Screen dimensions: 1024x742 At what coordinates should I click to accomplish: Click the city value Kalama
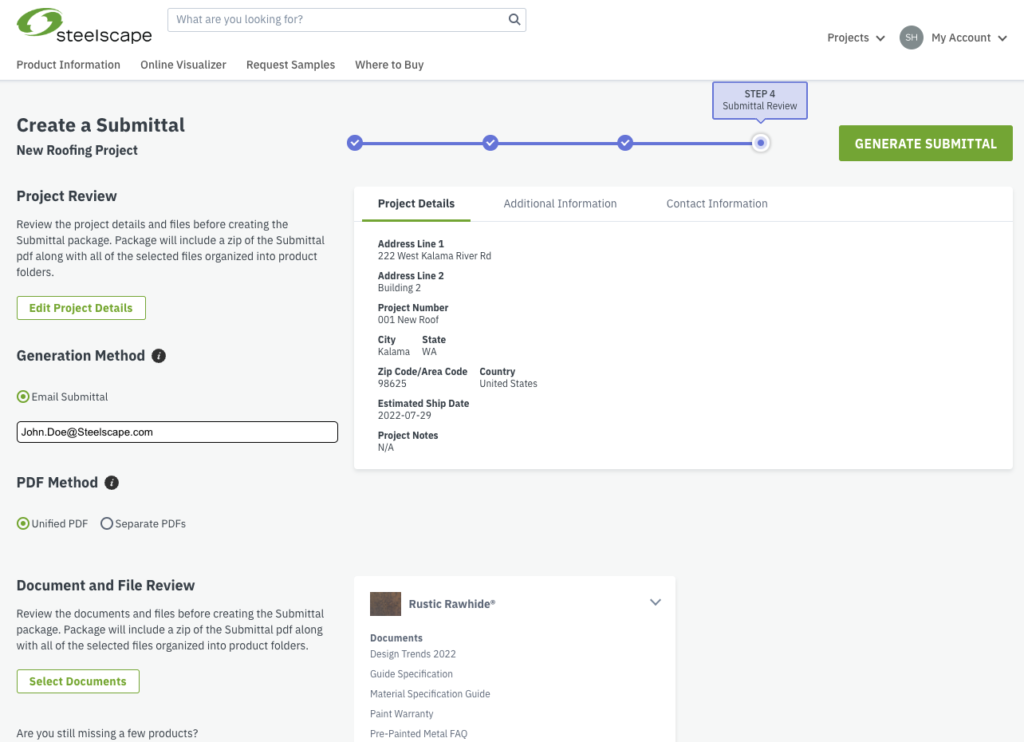click(x=394, y=351)
